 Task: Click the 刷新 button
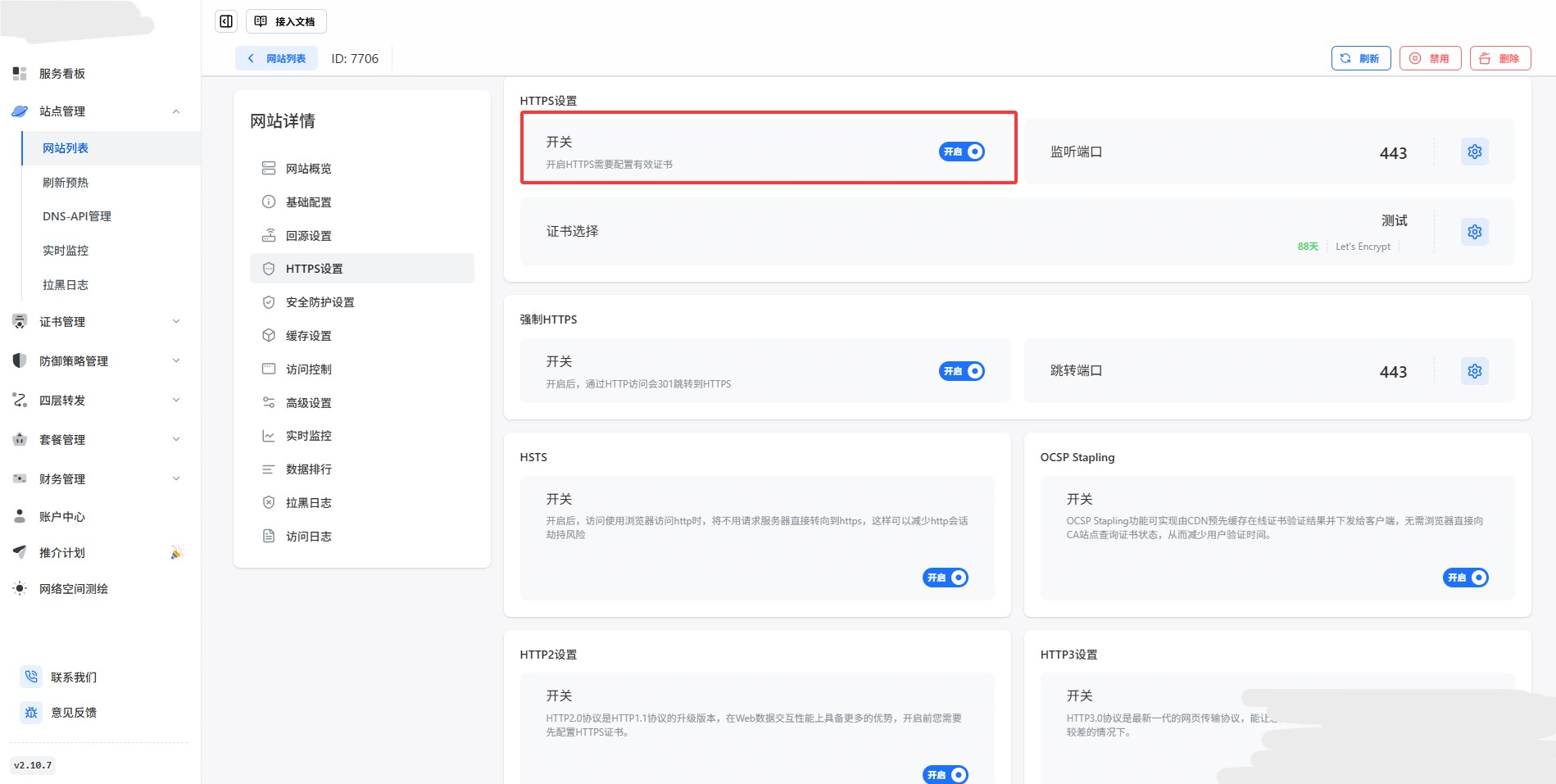1360,58
